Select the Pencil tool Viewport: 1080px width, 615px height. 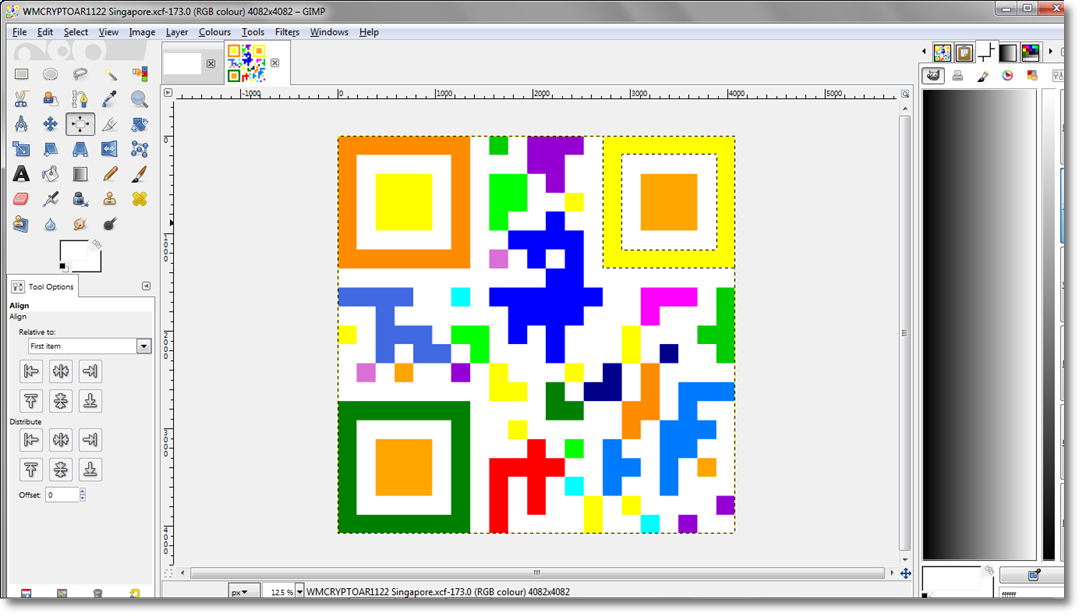[110, 174]
